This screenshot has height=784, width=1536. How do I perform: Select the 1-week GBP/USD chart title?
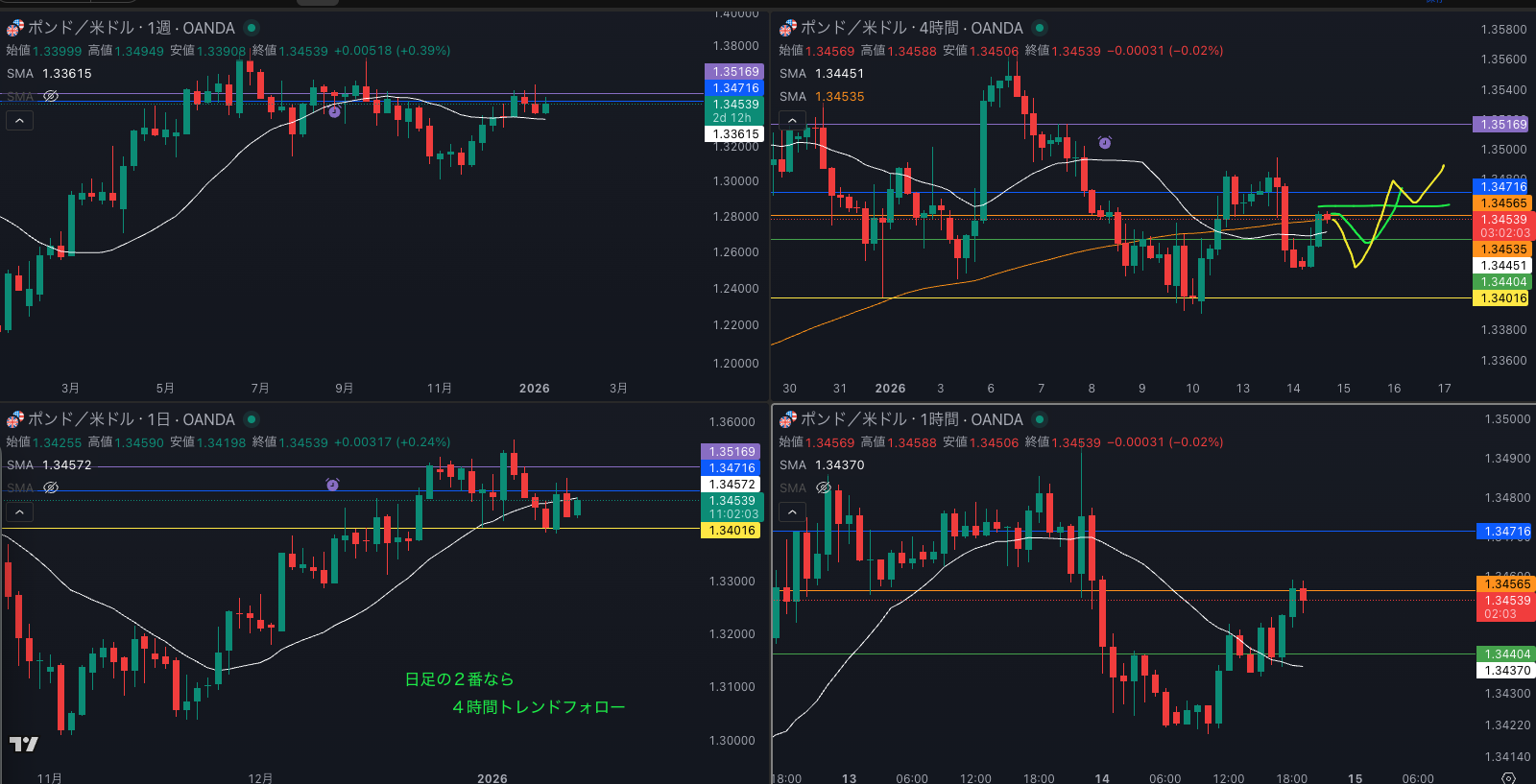pyautogui.click(x=131, y=28)
